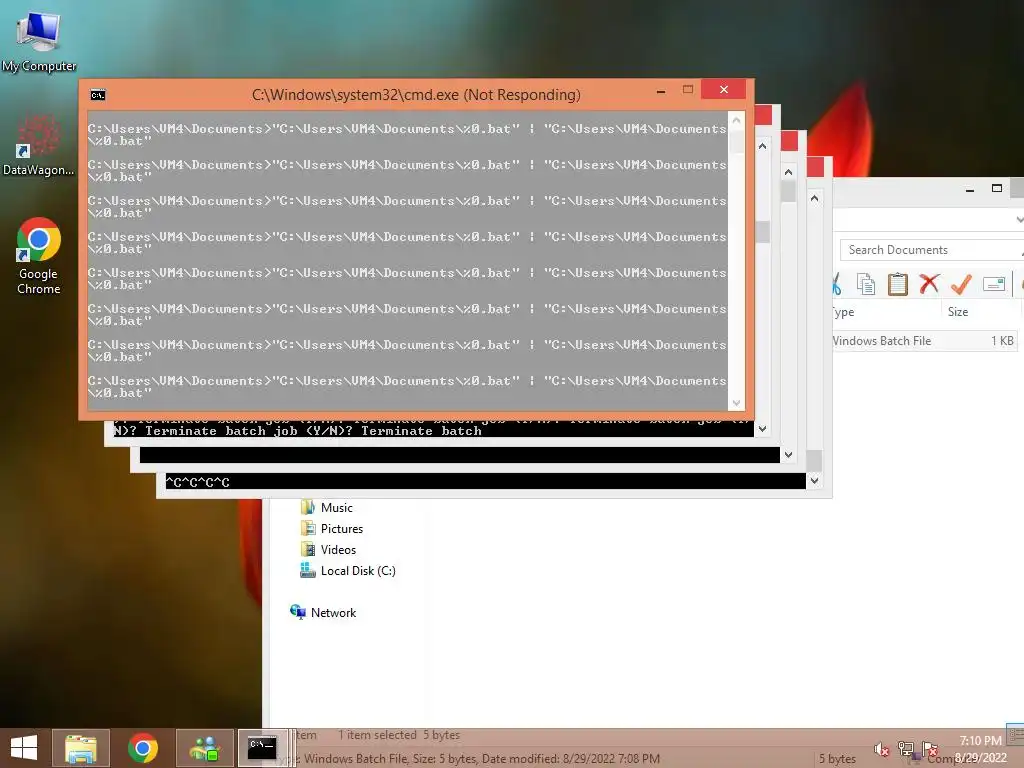
Task: Click scroll down arrow of third cmd window
Action: (788, 455)
